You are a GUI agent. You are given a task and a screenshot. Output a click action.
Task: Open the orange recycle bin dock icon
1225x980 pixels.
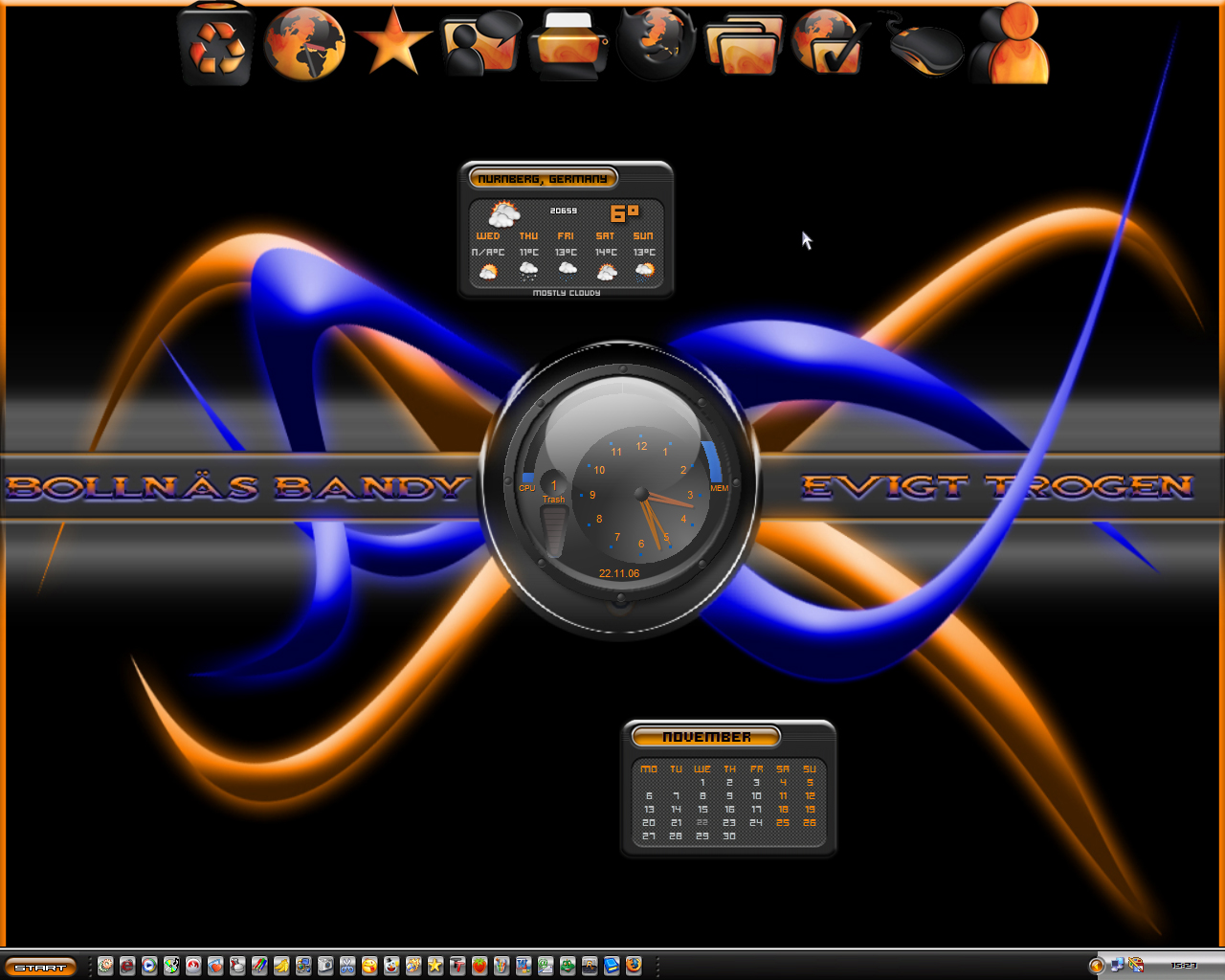(217, 46)
